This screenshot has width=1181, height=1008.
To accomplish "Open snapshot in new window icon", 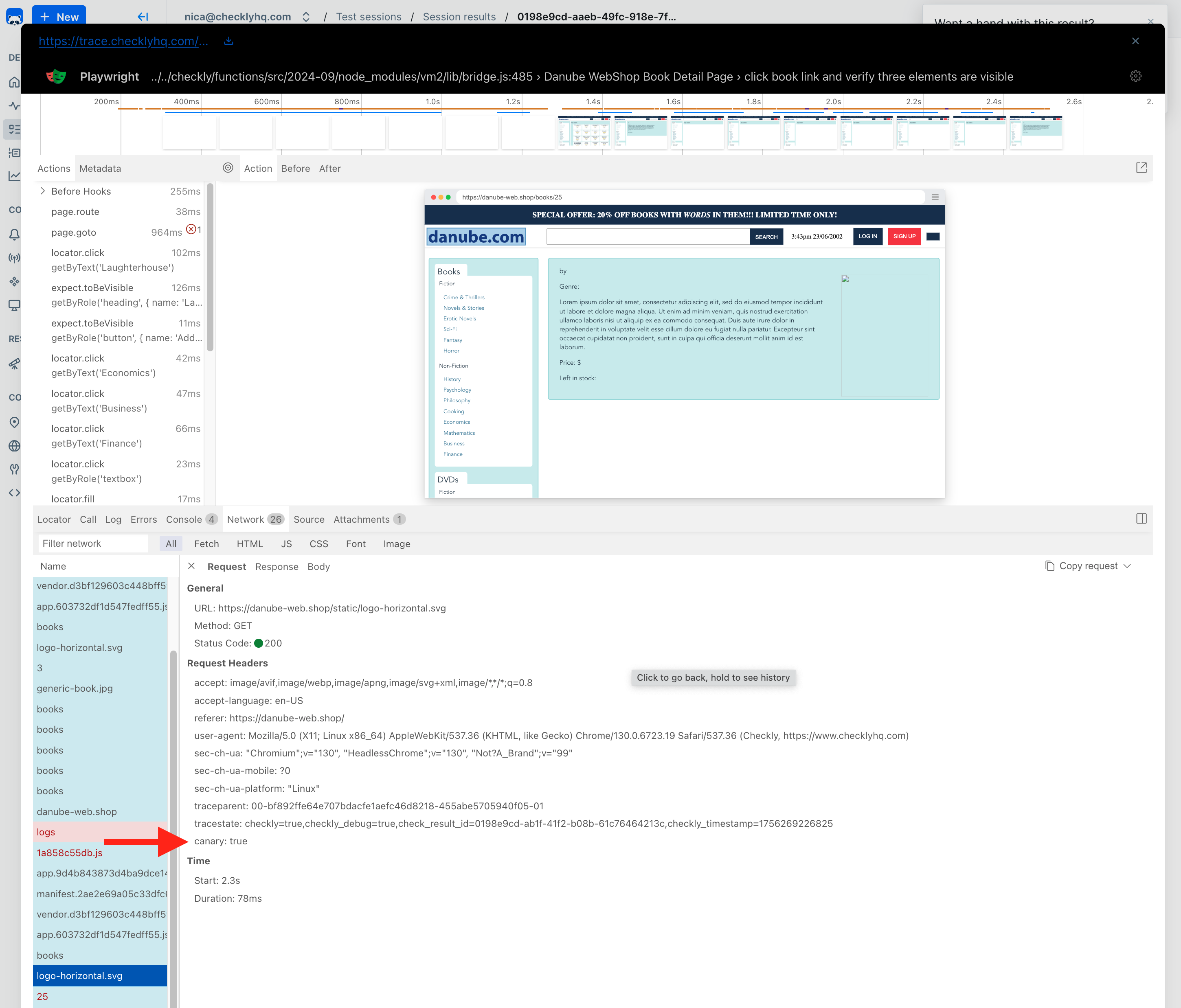I will coord(1141,168).
